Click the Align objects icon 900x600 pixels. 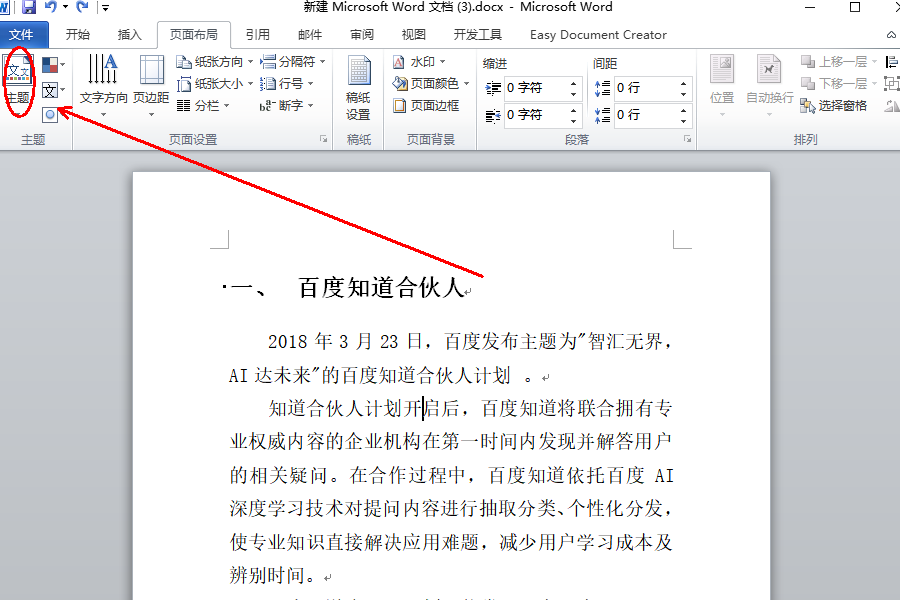tap(891, 61)
